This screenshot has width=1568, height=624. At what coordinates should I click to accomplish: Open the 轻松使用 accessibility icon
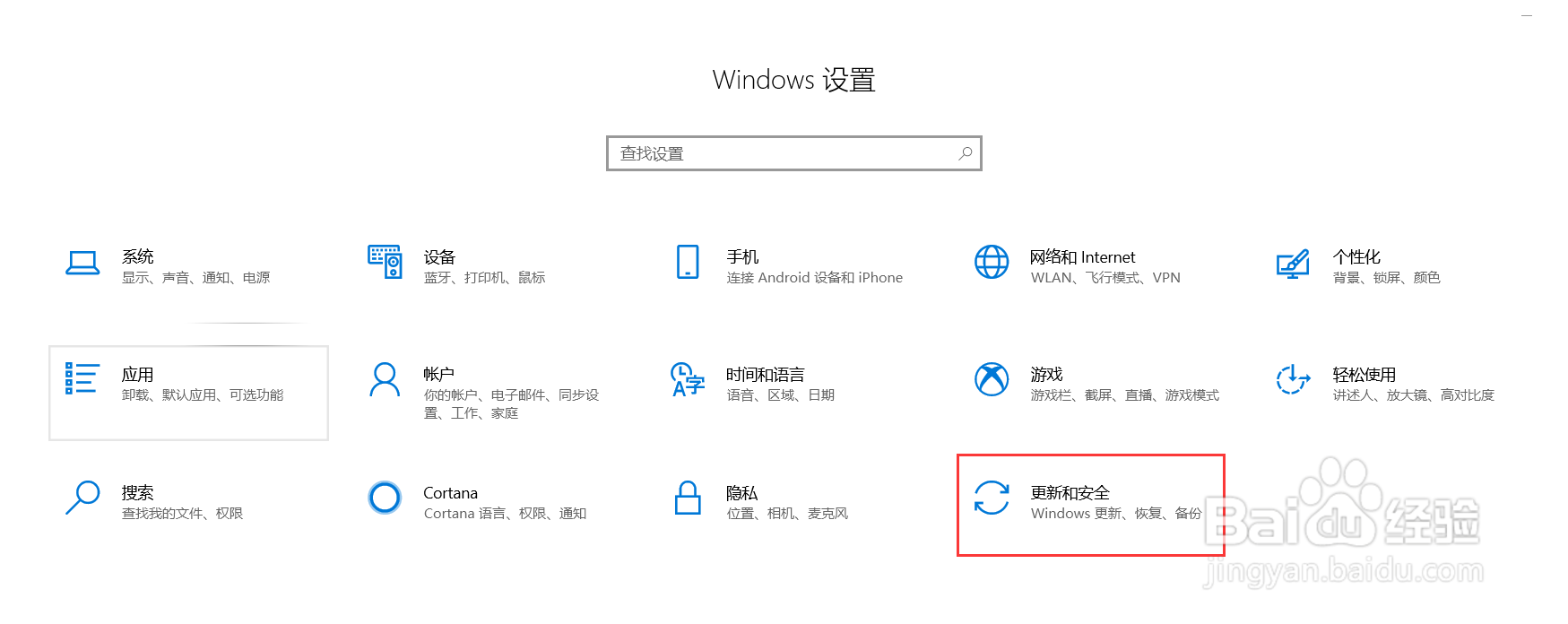click(1293, 379)
